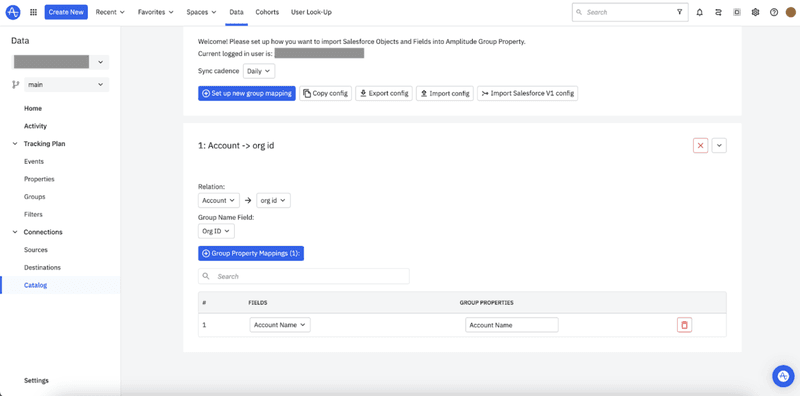
Task: Open the Org ID group name field dropdown
Action: tap(216, 231)
